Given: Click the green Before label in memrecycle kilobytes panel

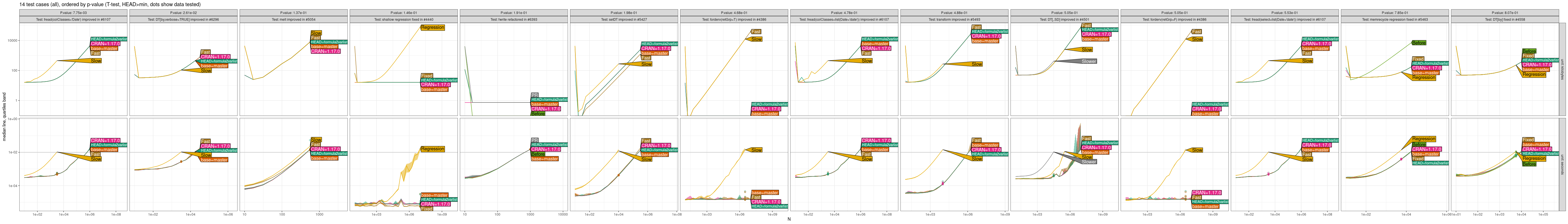Looking at the screenshot, I should [1418, 43].
